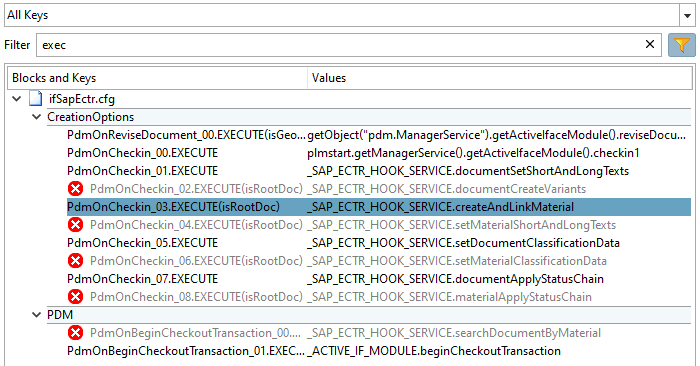The width and height of the screenshot is (700, 366).
Task: Collapse the ifSapEctr.cfg tree node
Action: pyautogui.click(x=17, y=99)
